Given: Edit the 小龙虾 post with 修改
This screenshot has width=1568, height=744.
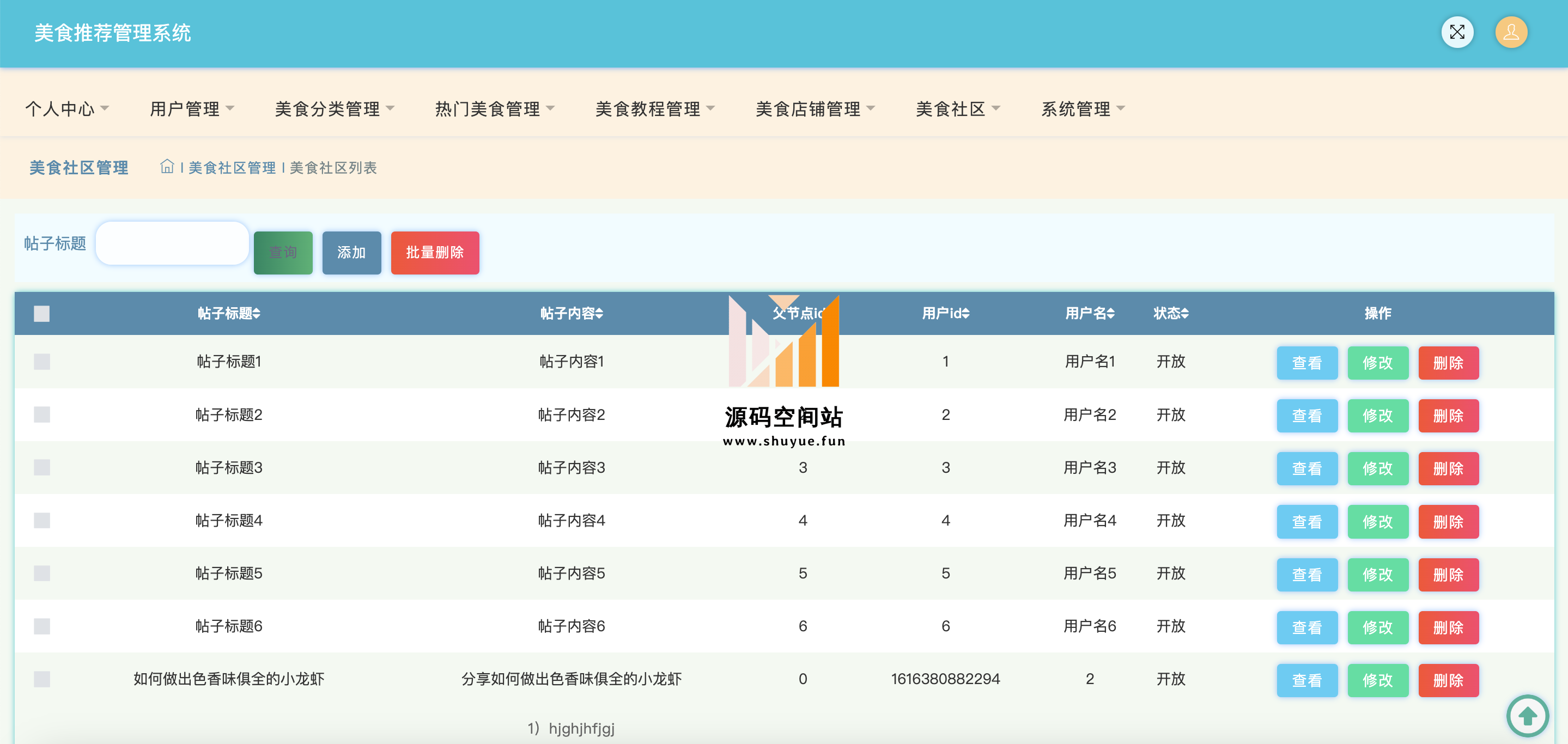Looking at the screenshot, I should coord(1377,681).
